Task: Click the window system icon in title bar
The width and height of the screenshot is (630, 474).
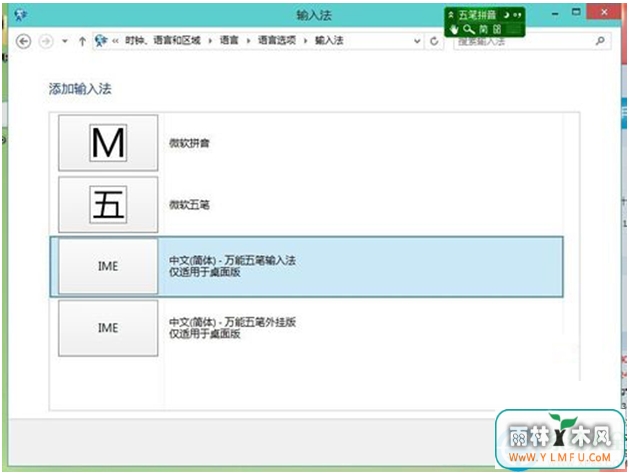Action: [x=20, y=15]
